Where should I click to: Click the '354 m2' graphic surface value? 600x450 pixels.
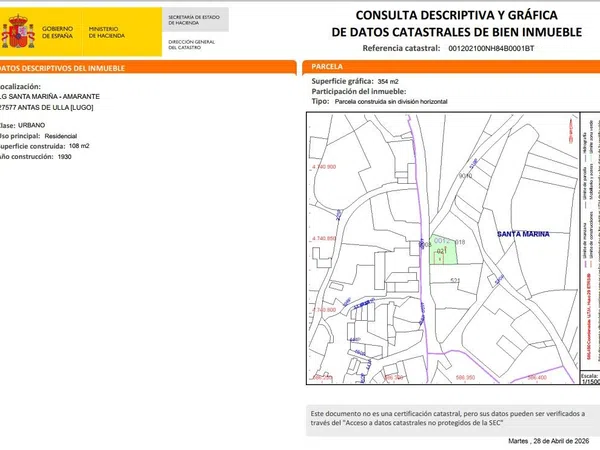(x=388, y=82)
